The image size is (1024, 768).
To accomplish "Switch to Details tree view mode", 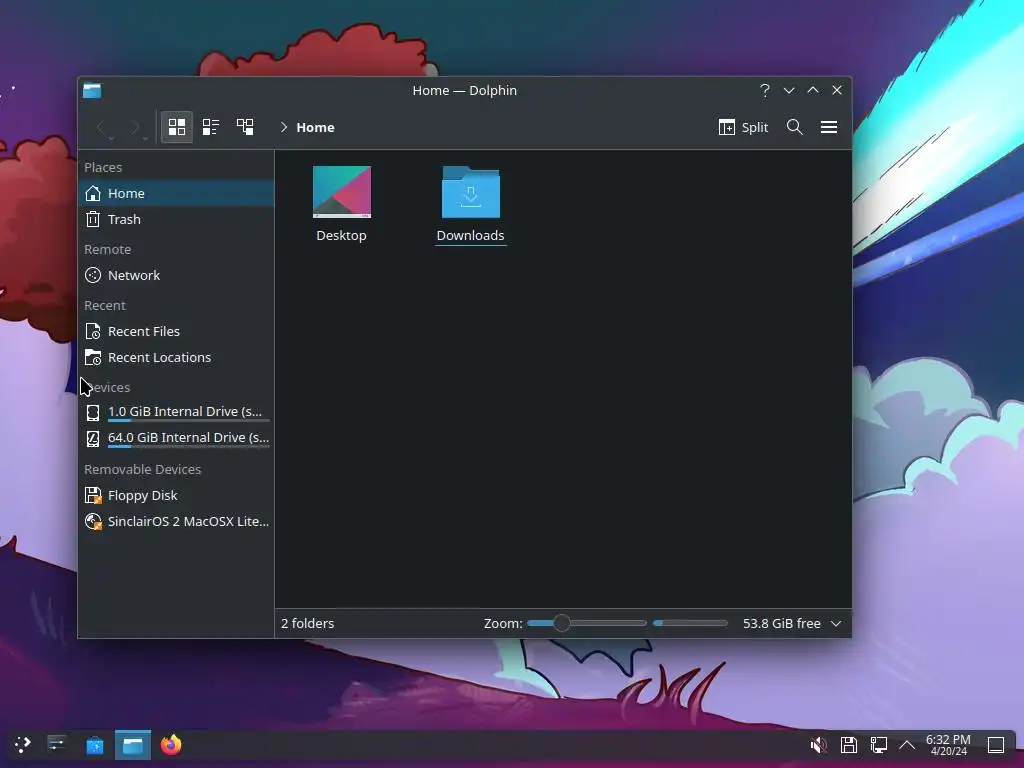I will click(245, 127).
